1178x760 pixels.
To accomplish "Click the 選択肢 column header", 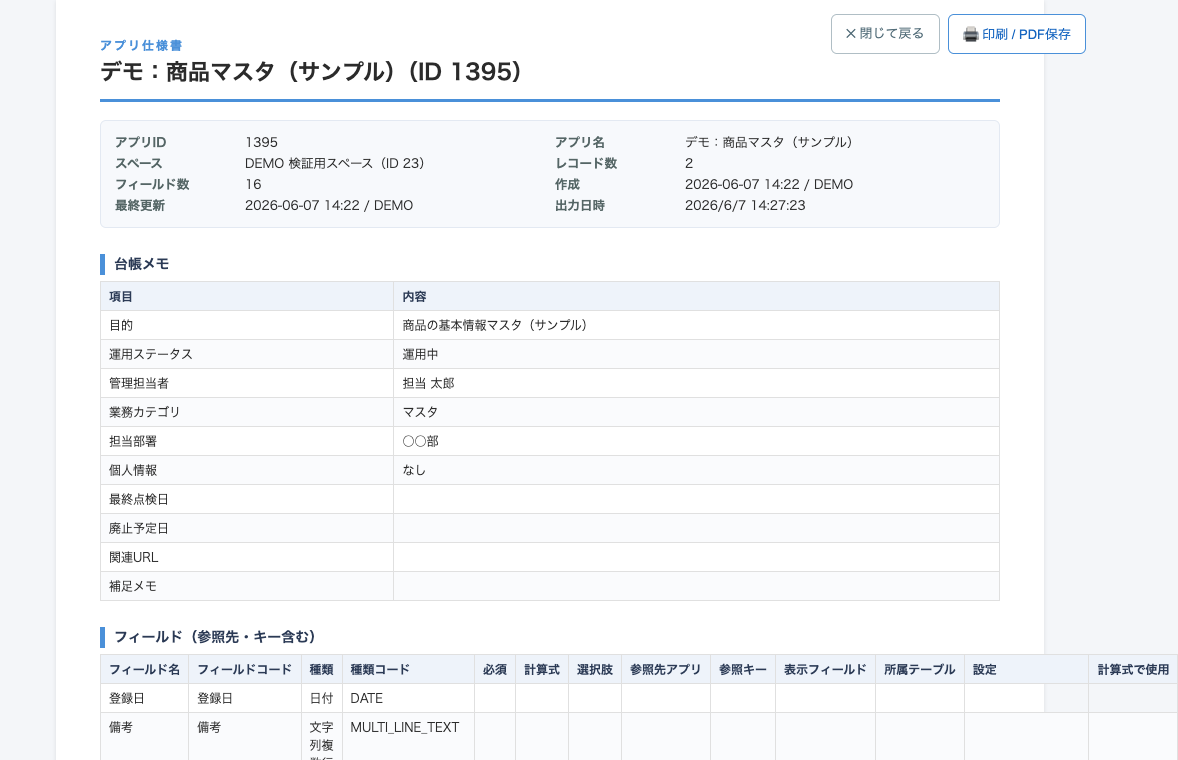I will click(x=594, y=669).
